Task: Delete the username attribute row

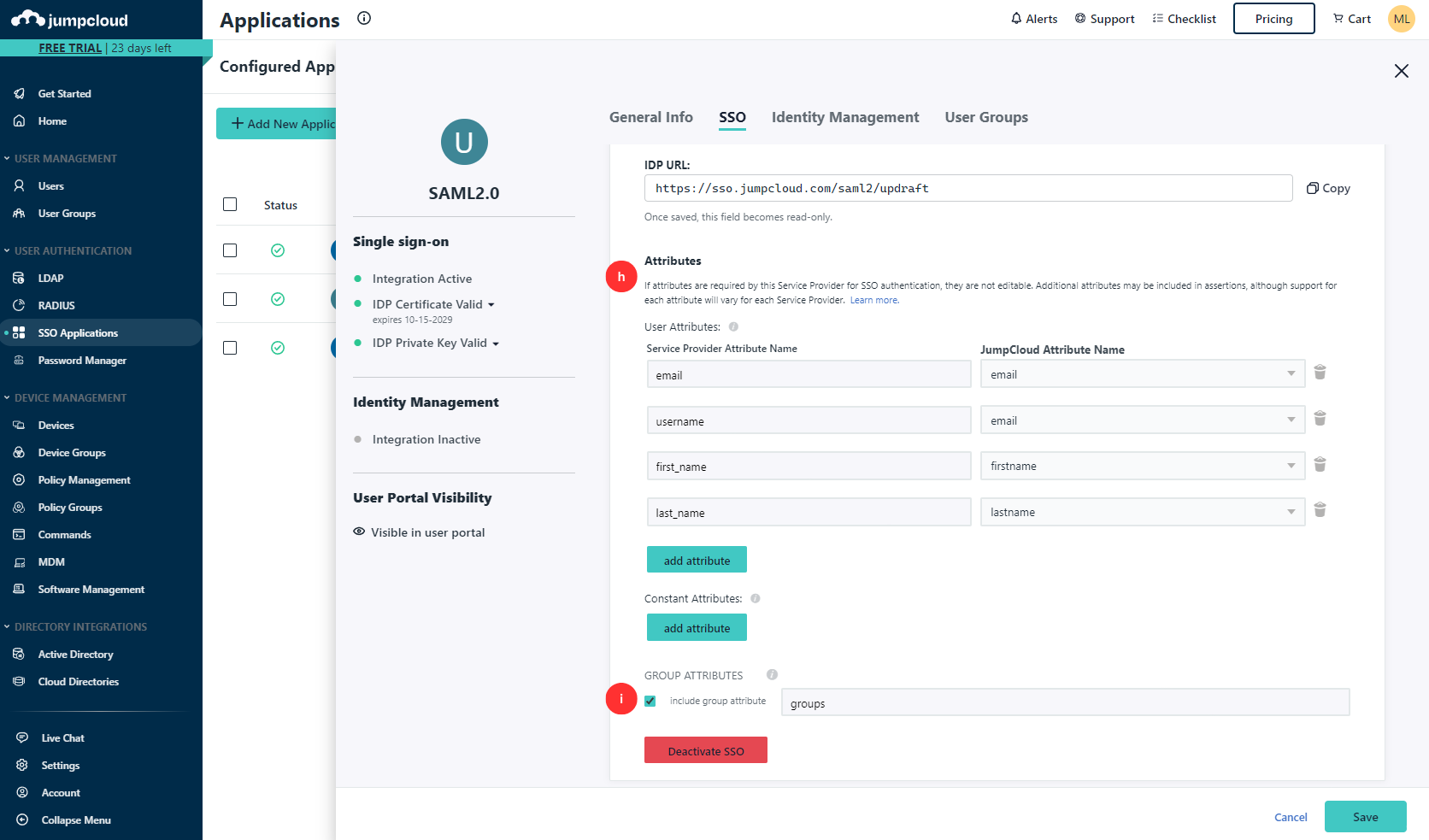Action: [x=1320, y=419]
